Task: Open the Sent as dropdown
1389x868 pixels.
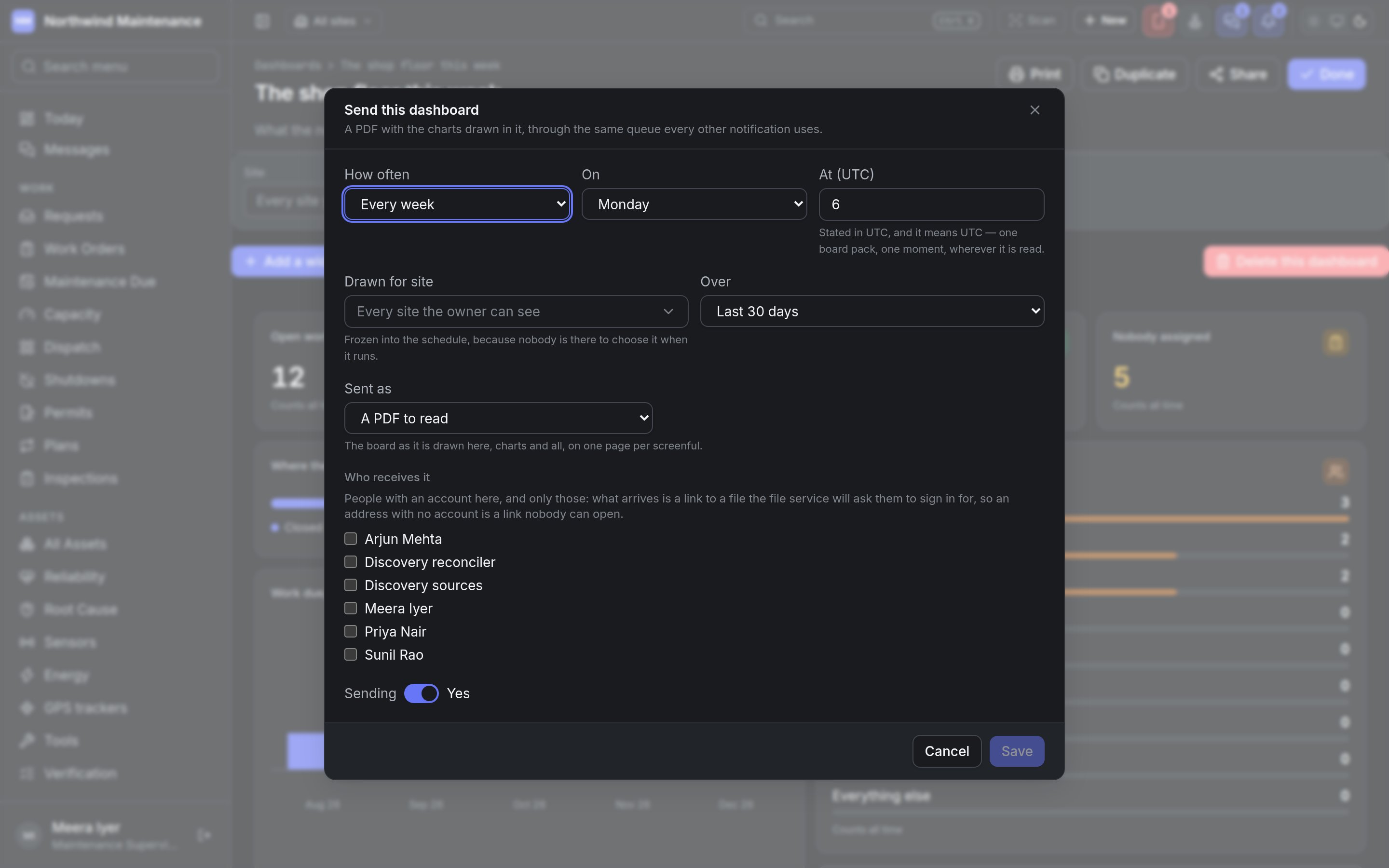Action: pyautogui.click(x=498, y=418)
